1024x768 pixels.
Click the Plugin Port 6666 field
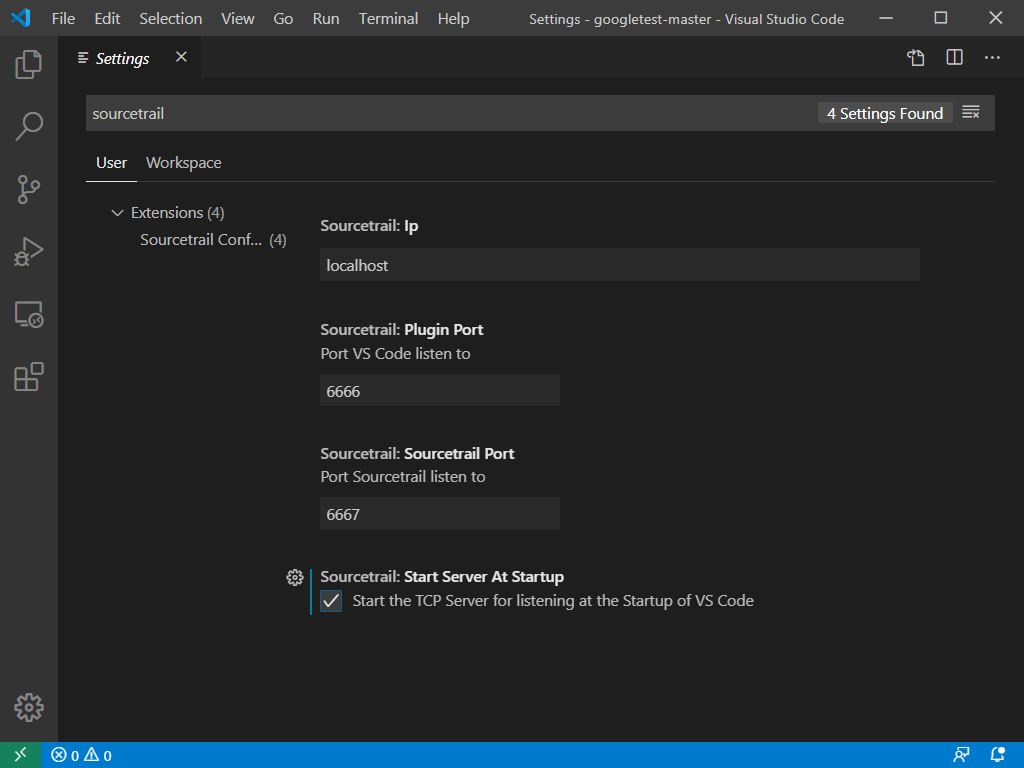[440, 391]
